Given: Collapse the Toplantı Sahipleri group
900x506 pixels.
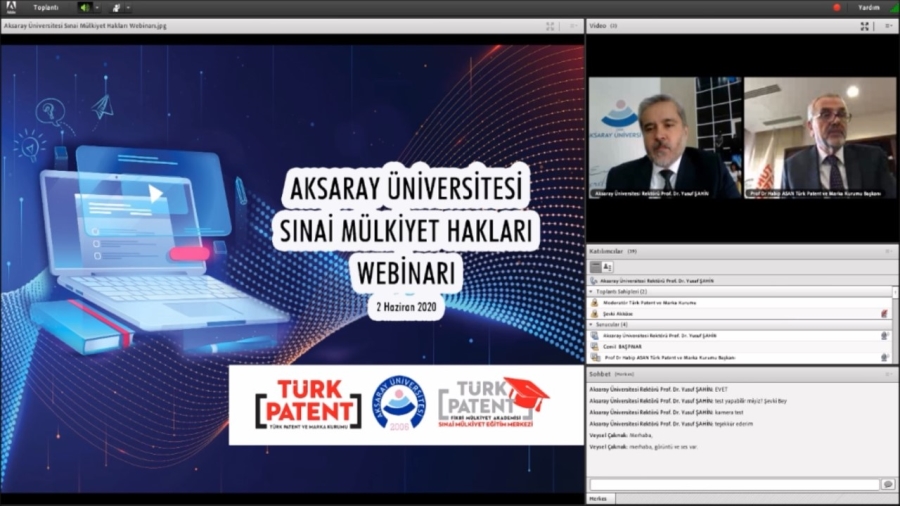Looking at the screenshot, I should 591,291.
